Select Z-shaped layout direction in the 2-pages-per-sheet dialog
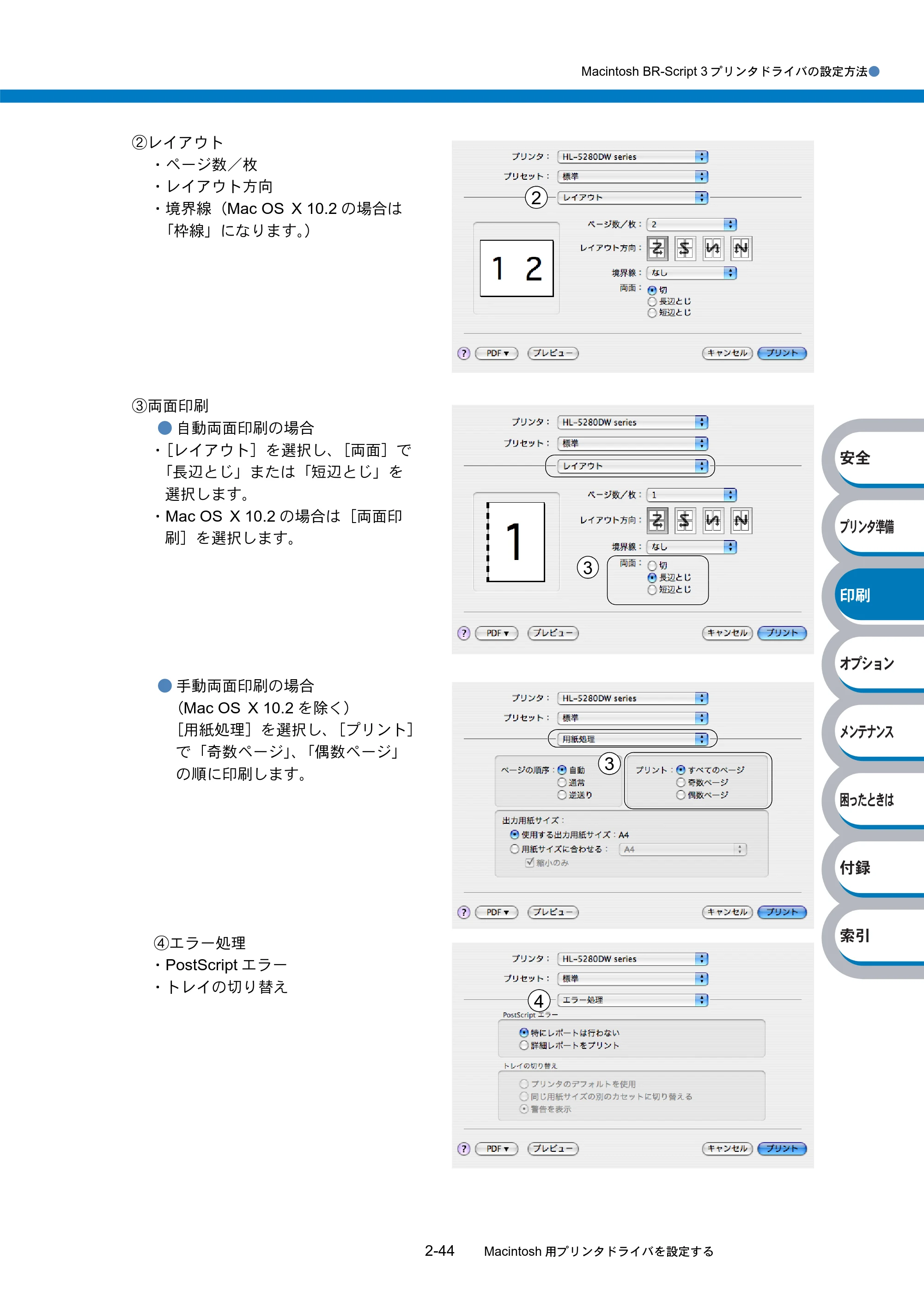924x1308 pixels. click(x=657, y=249)
